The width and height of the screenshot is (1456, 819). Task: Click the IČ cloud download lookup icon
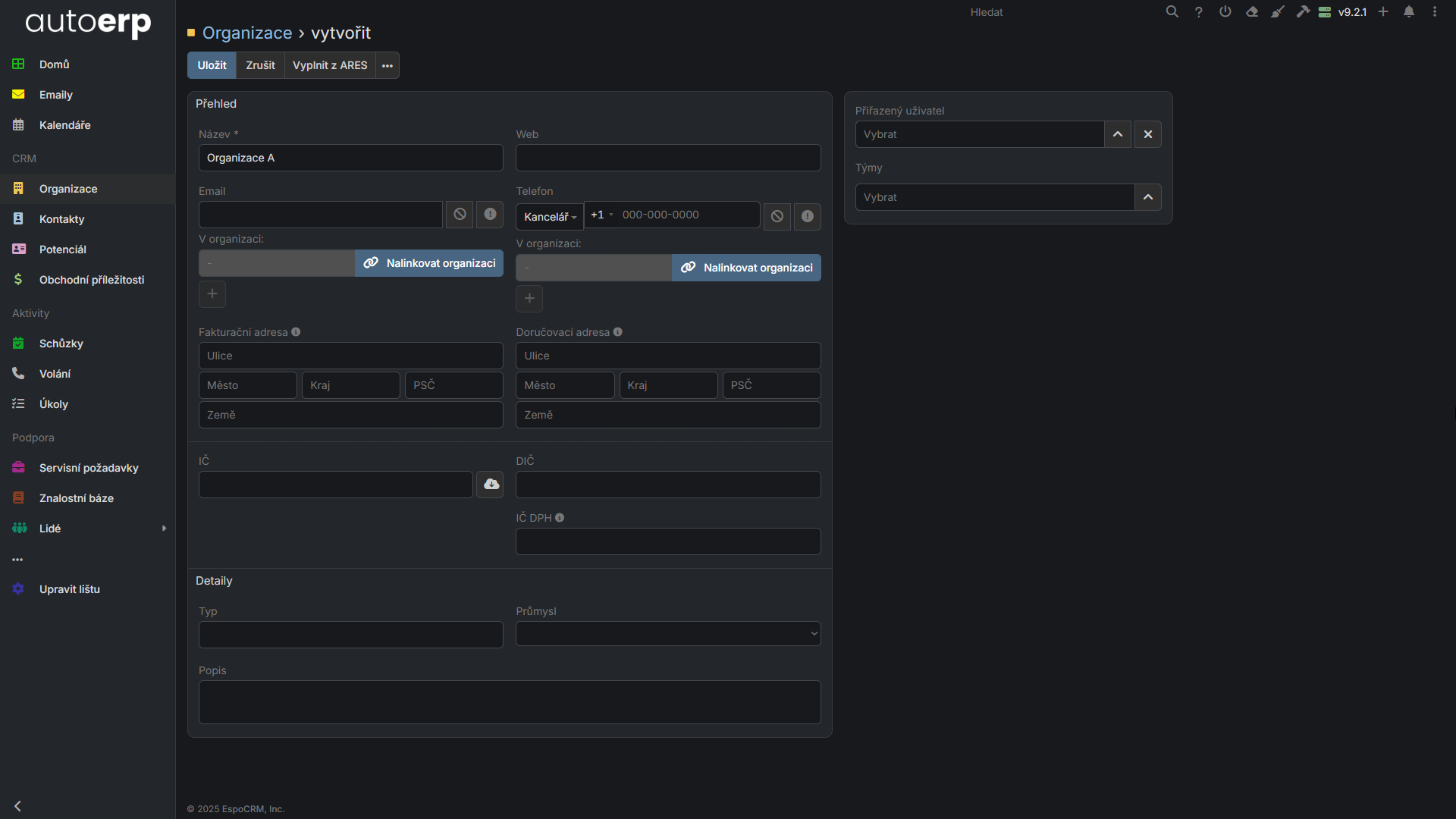click(491, 485)
